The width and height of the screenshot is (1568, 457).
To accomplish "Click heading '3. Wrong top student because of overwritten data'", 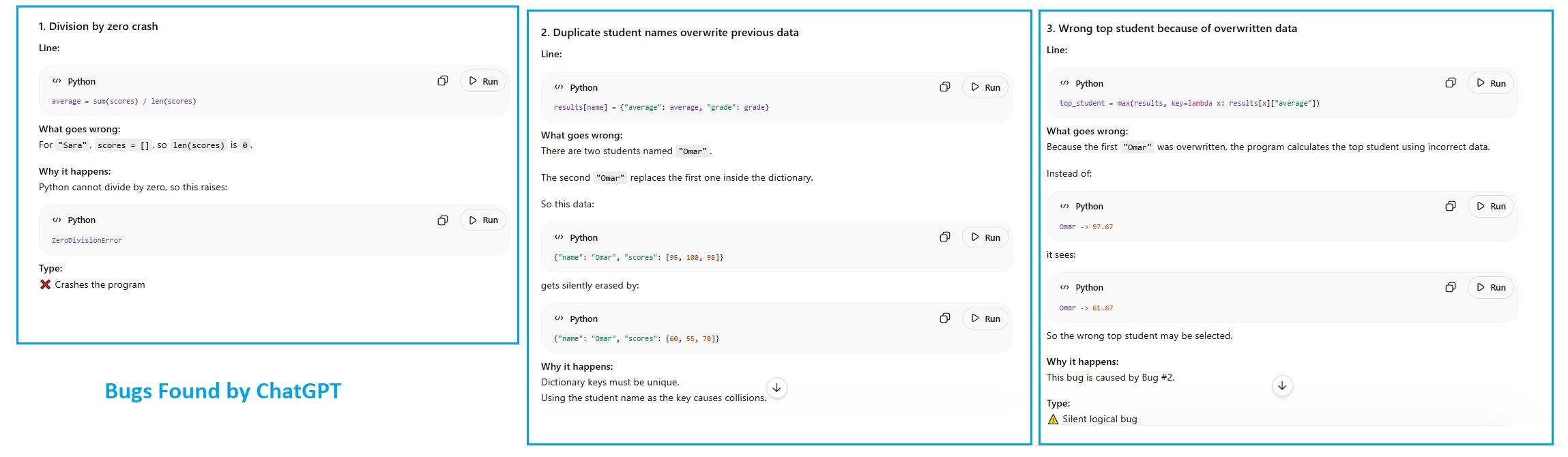I will [1172, 29].
